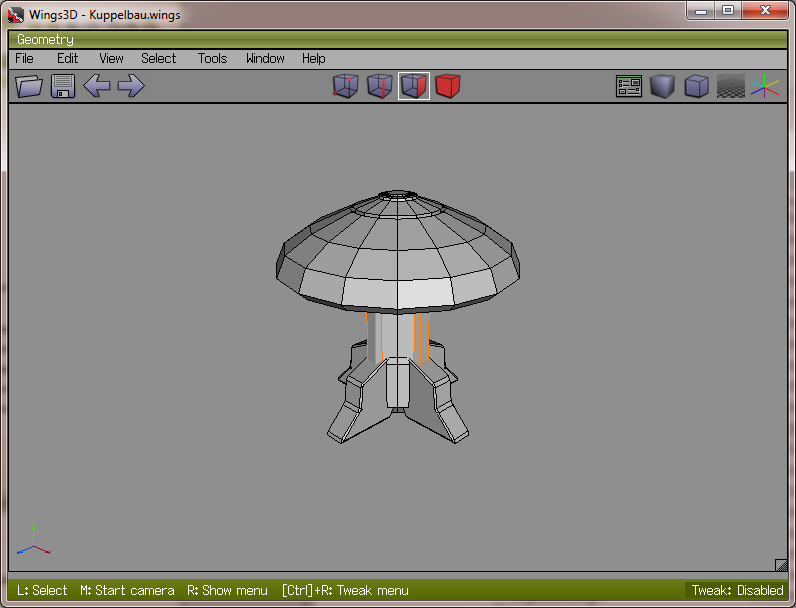Expand the Tools menu
This screenshot has width=796, height=608.
click(212, 58)
